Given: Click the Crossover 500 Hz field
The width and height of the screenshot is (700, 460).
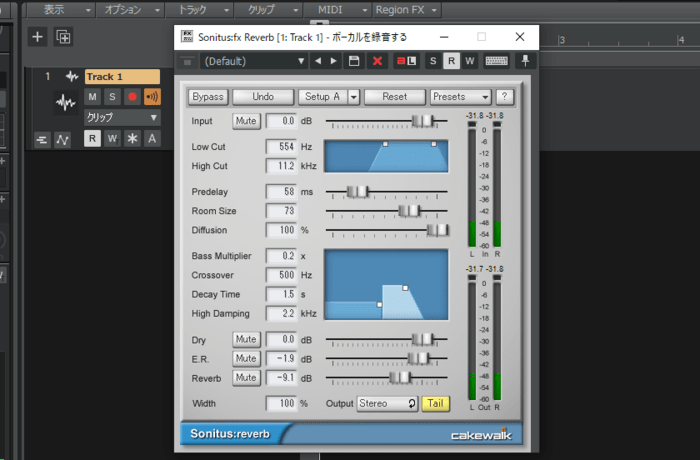Looking at the screenshot, I should pos(281,275).
